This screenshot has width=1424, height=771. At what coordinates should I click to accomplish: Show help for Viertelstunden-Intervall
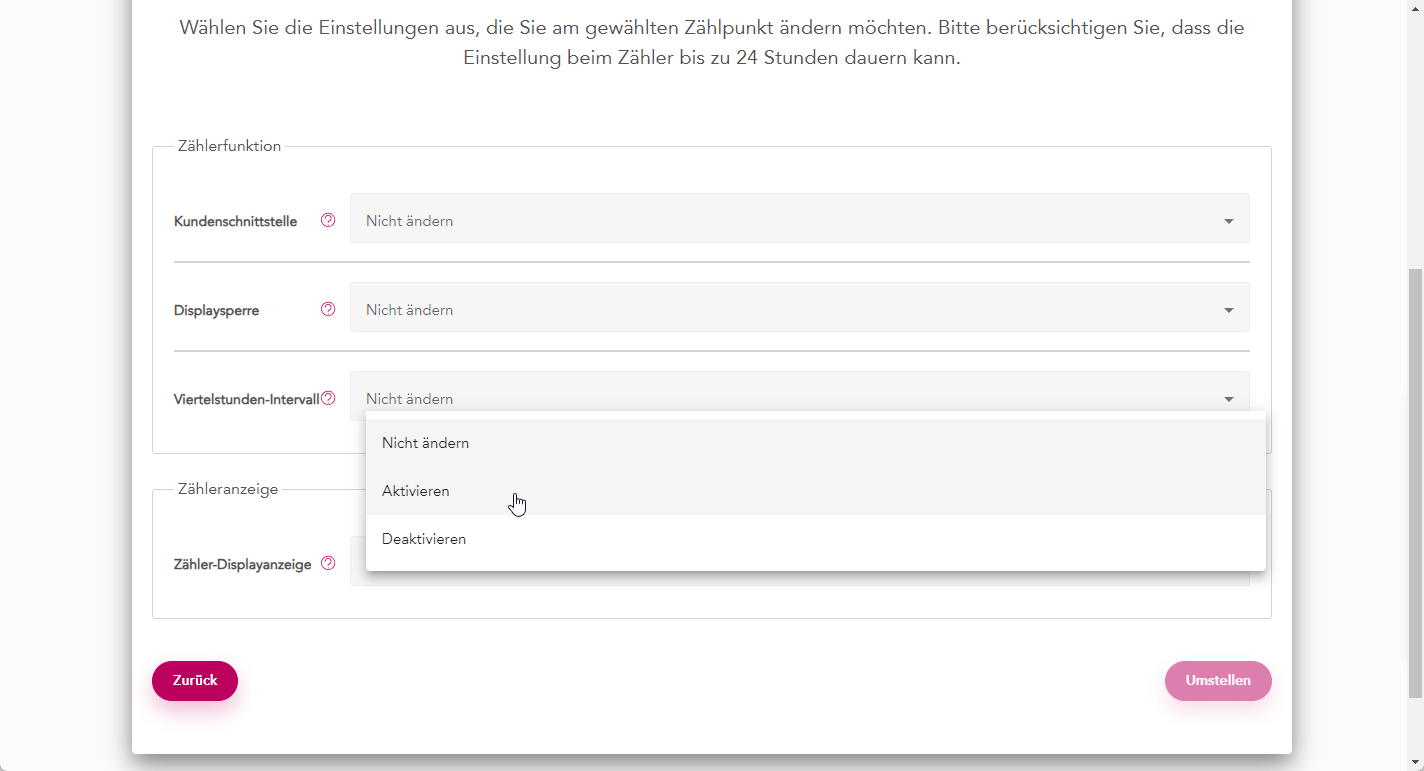coord(328,399)
